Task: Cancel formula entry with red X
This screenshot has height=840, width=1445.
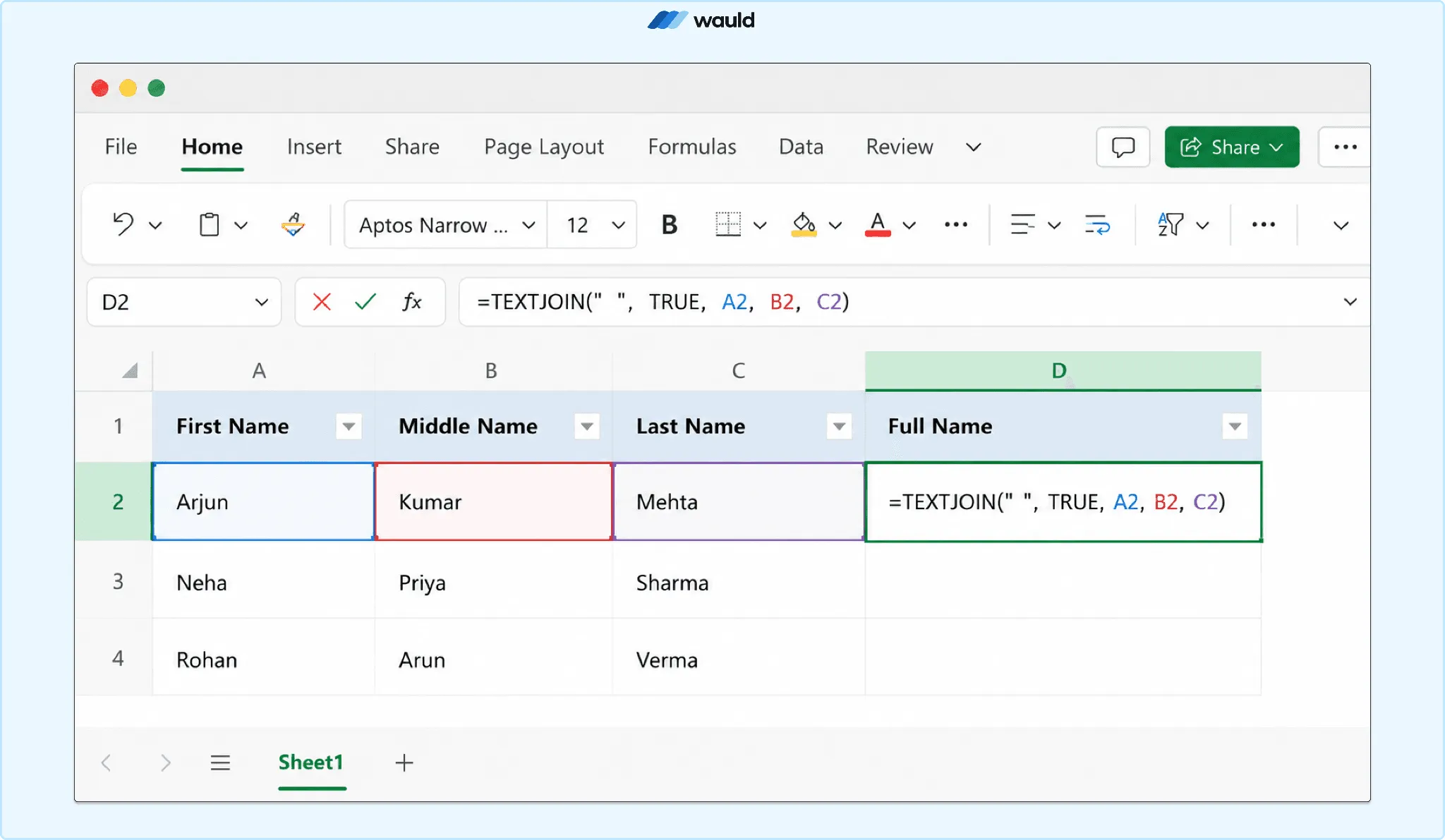Action: [x=322, y=302]
